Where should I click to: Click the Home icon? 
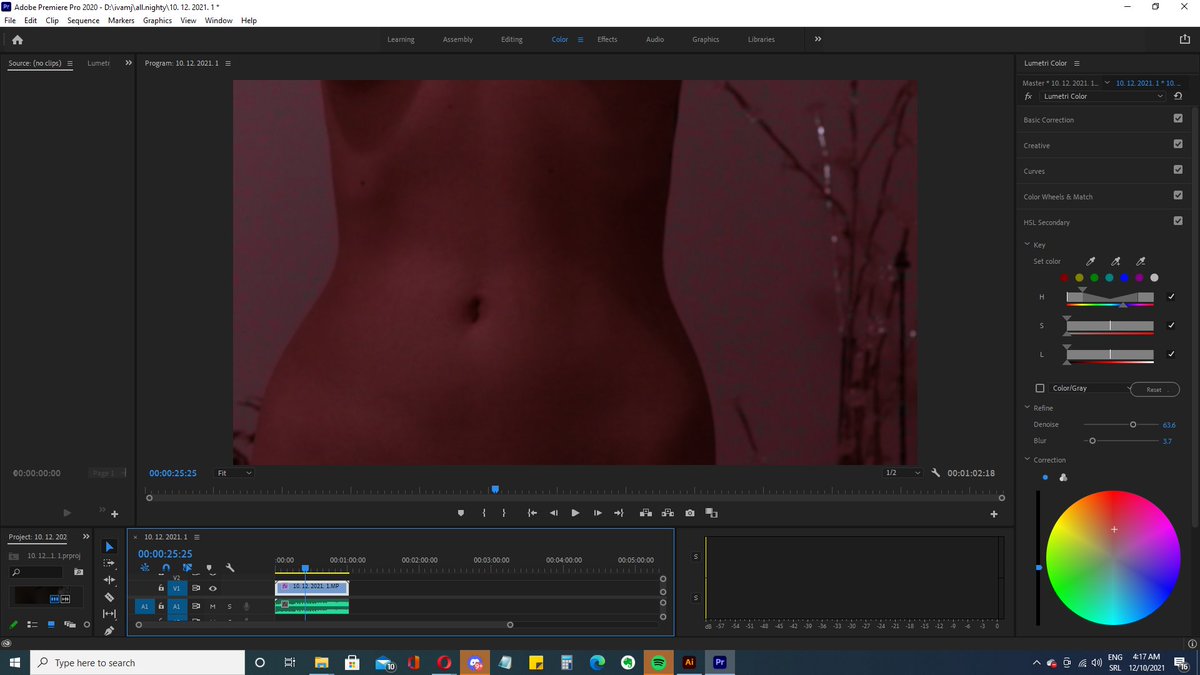tap(17, 40)
